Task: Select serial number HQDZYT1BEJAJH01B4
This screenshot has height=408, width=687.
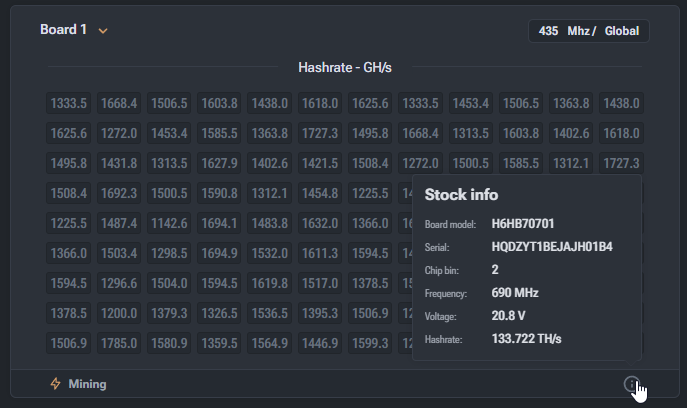Action: tap(552, 247)
